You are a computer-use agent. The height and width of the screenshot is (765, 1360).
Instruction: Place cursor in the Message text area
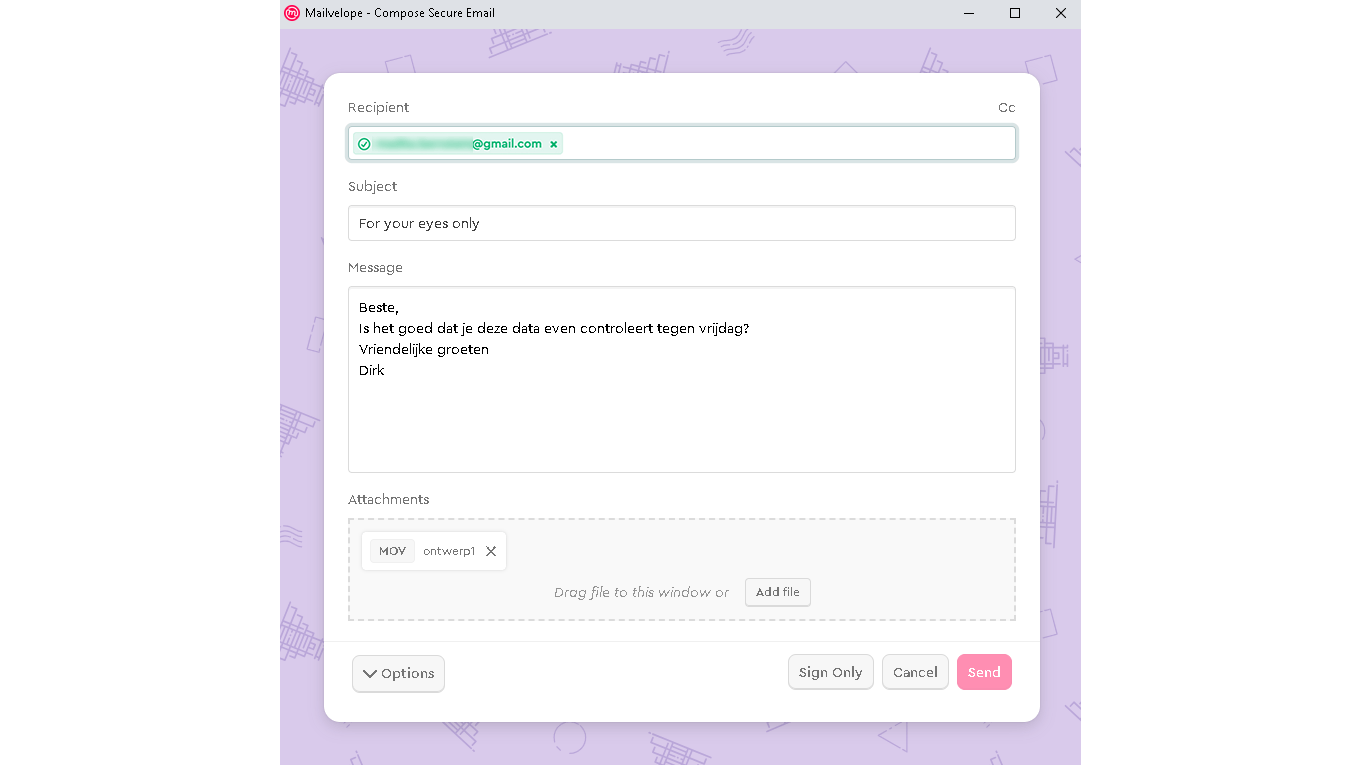coord(681,420)
